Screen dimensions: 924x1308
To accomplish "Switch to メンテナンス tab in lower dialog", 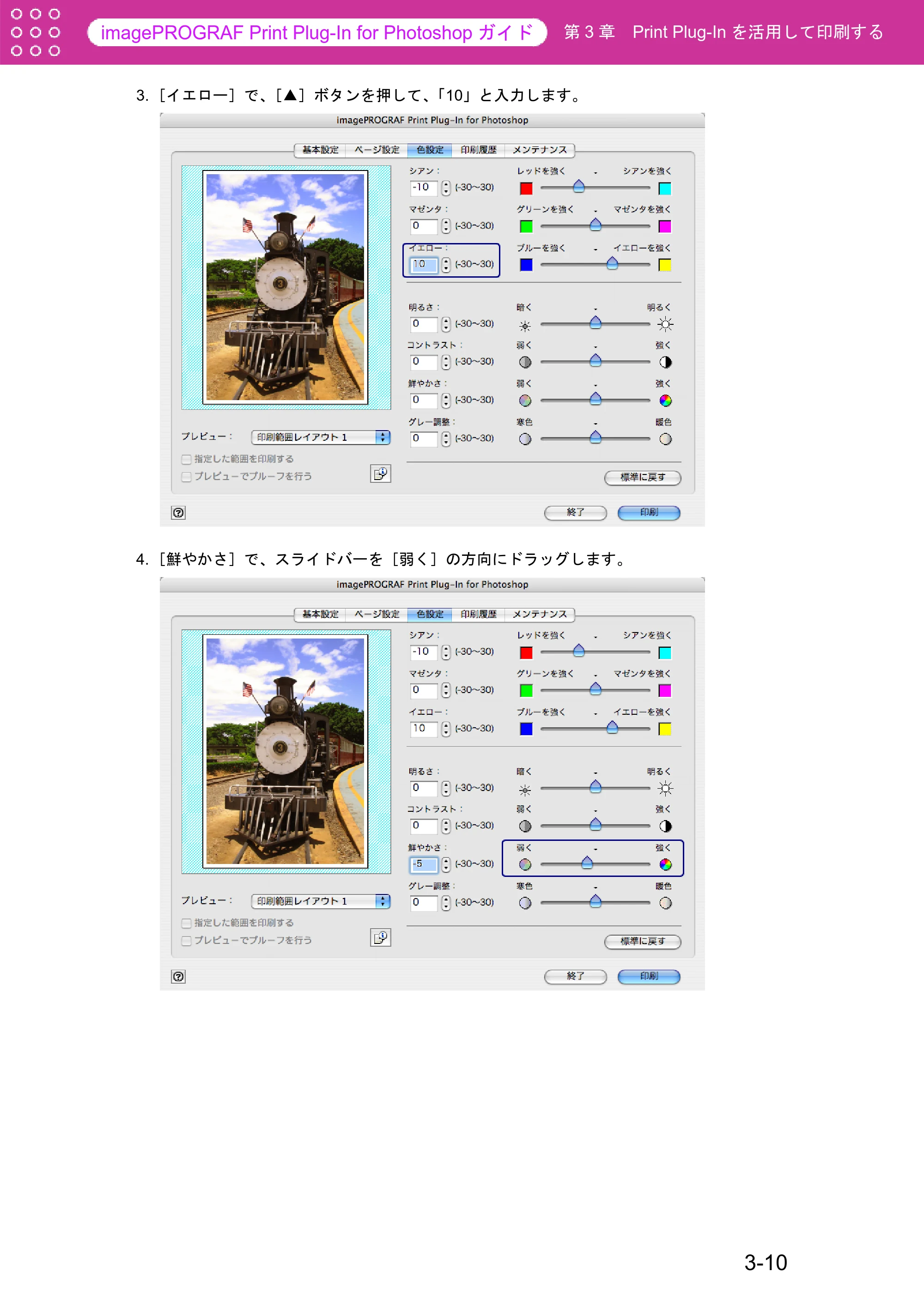I will coord(540,614).
